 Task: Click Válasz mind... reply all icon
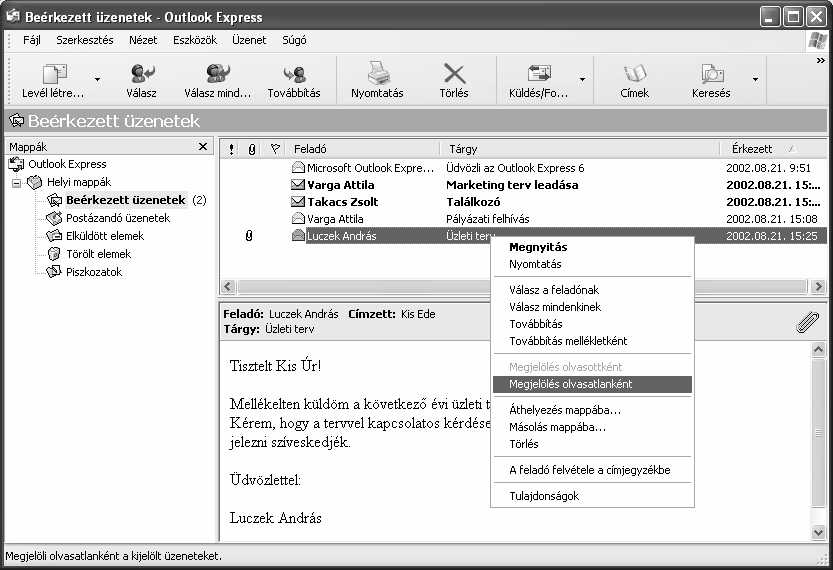coord(218,74)
